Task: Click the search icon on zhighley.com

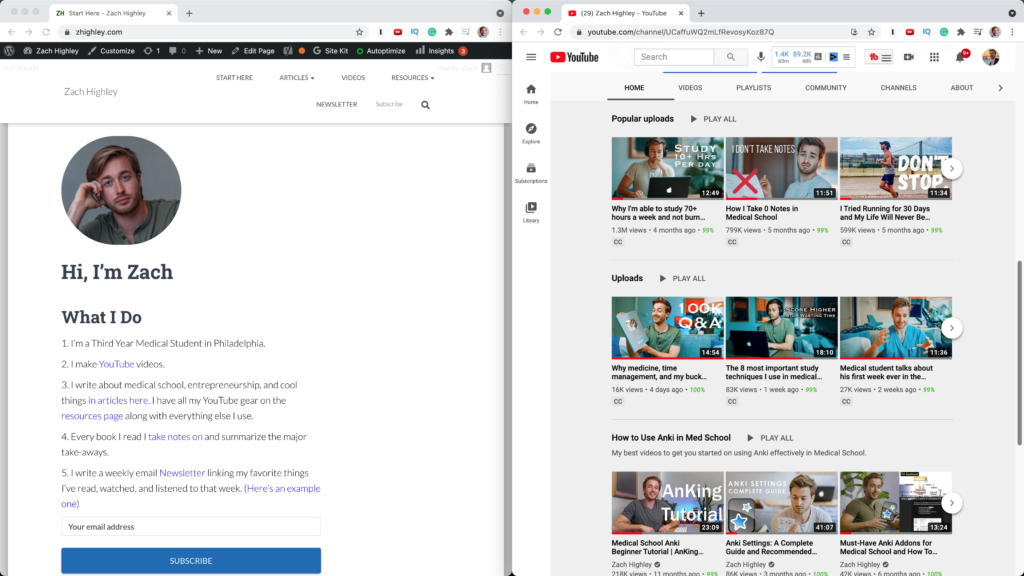Action: pos(426,104)
